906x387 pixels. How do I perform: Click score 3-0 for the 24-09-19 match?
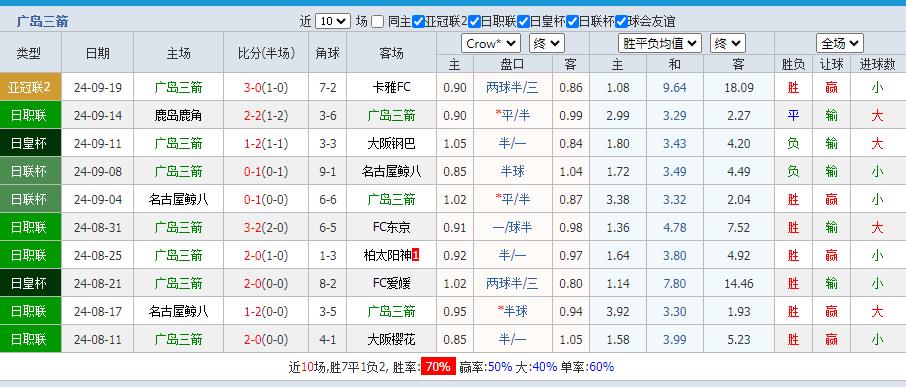253,88
